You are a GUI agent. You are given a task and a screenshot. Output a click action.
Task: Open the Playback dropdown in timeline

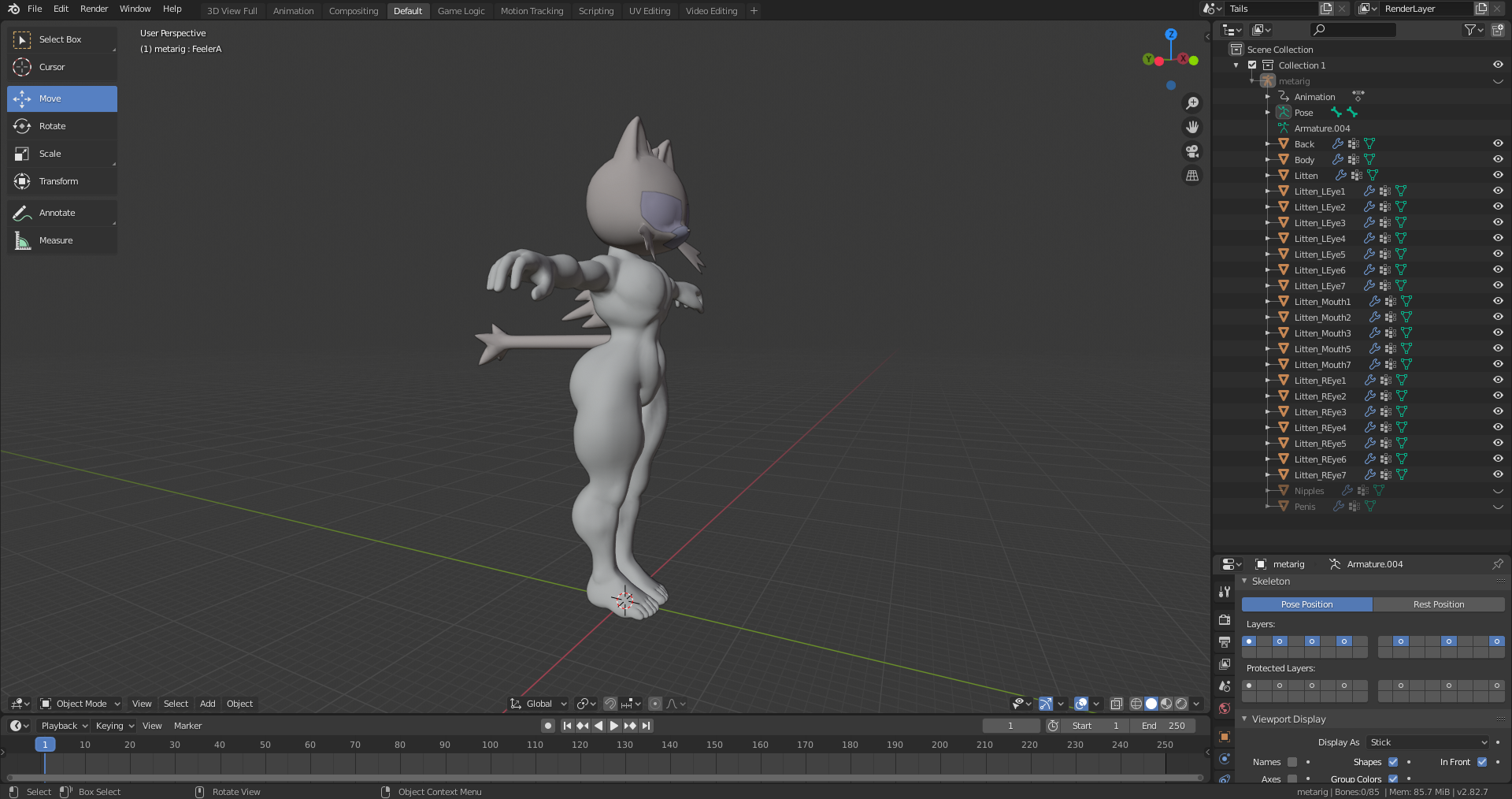pyautogui.click(x=64, y=726)
